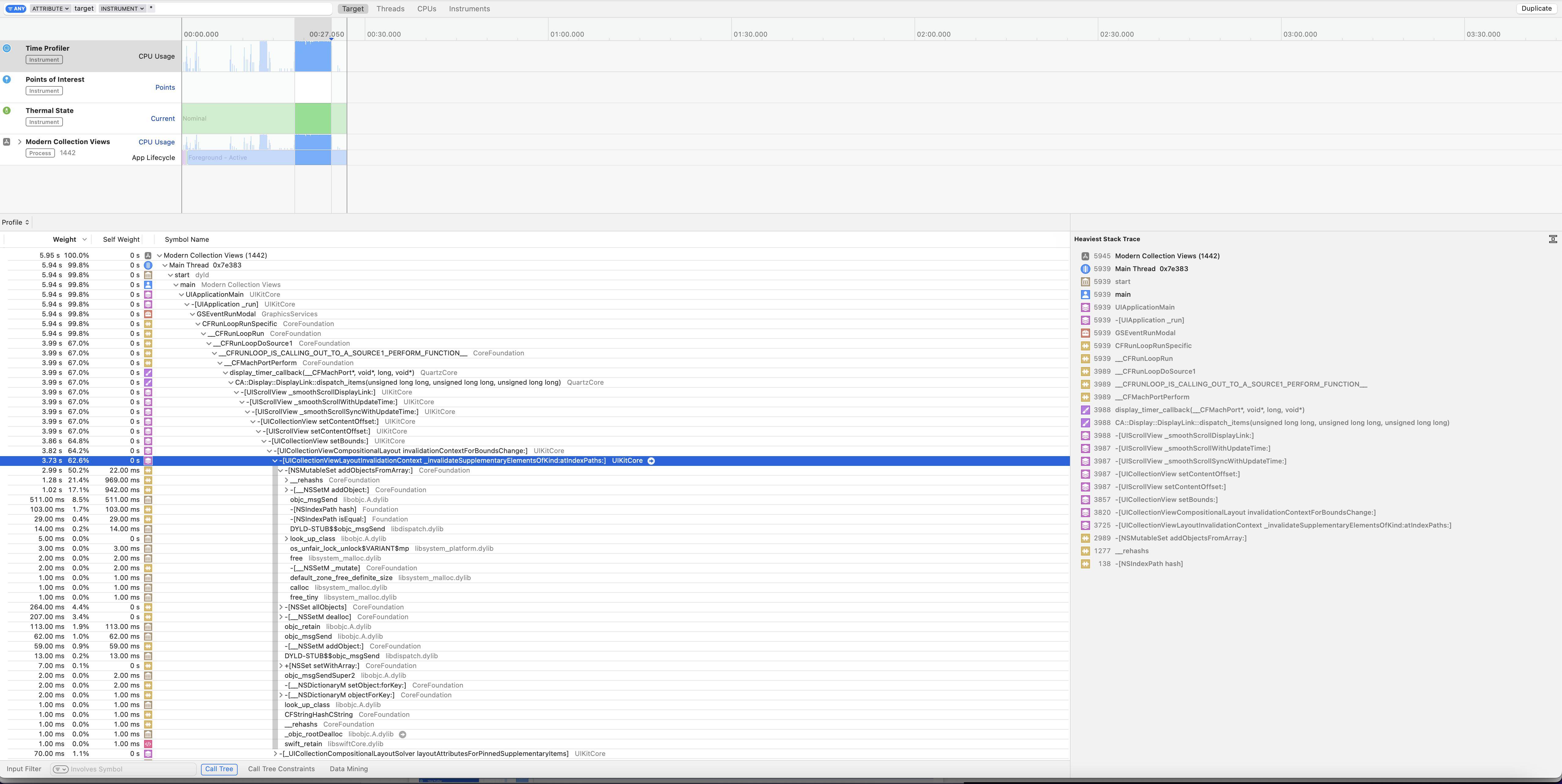The image size is (1562, 784).
Task: Open the Call Tree Constraints settings
Action: pos(281,769)
